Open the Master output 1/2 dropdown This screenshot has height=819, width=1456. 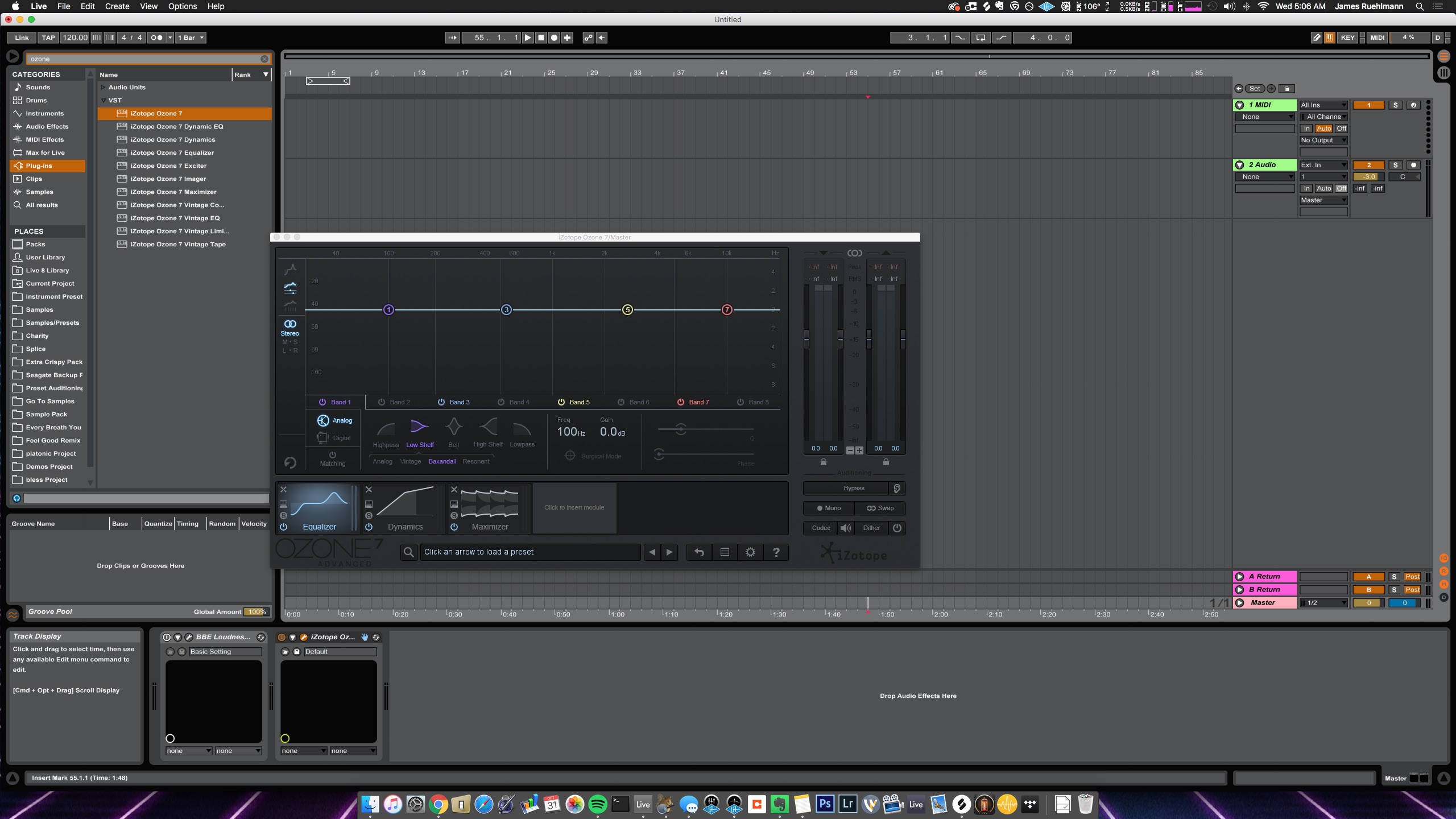pos(1323,603)
